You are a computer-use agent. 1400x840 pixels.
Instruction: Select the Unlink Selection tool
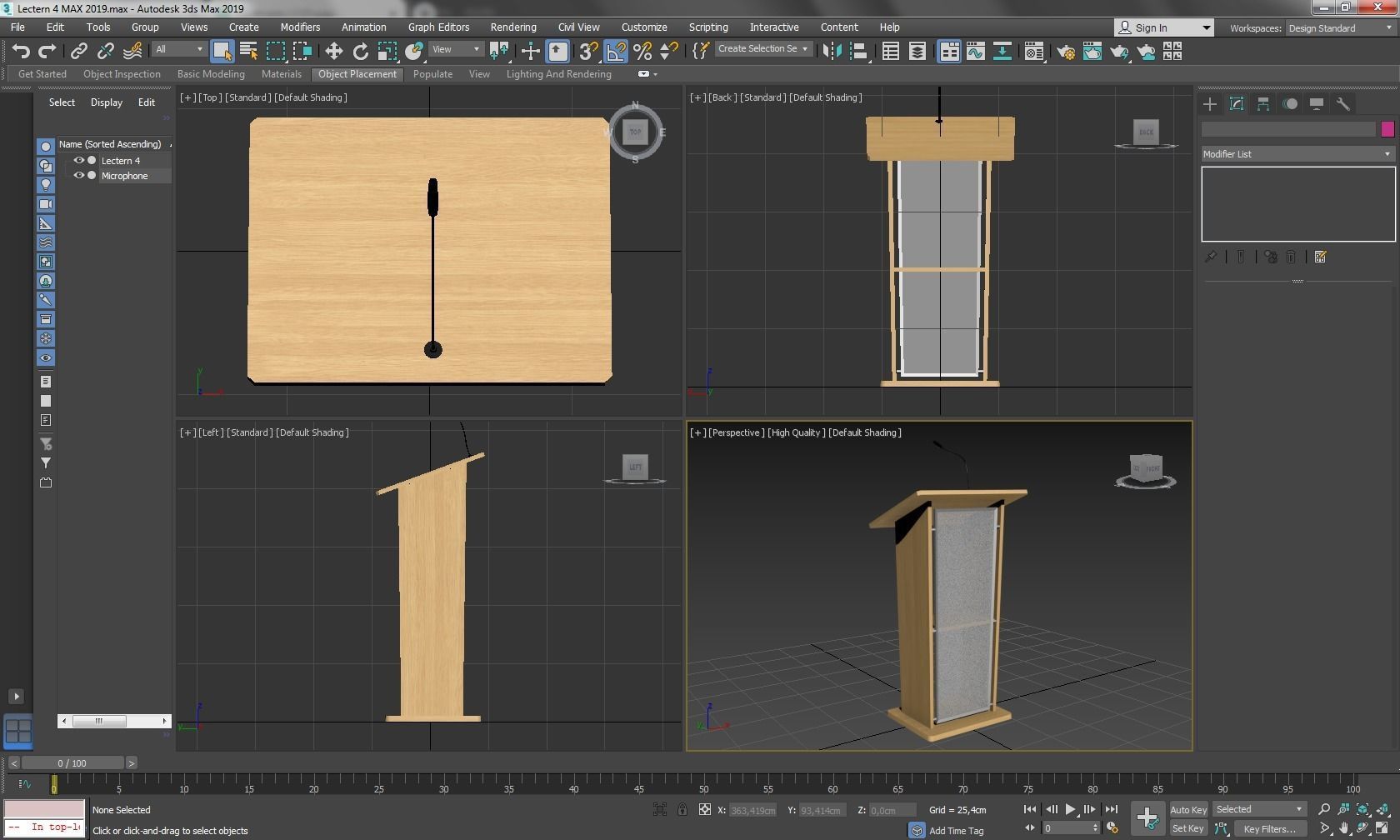tap(105, 52)
